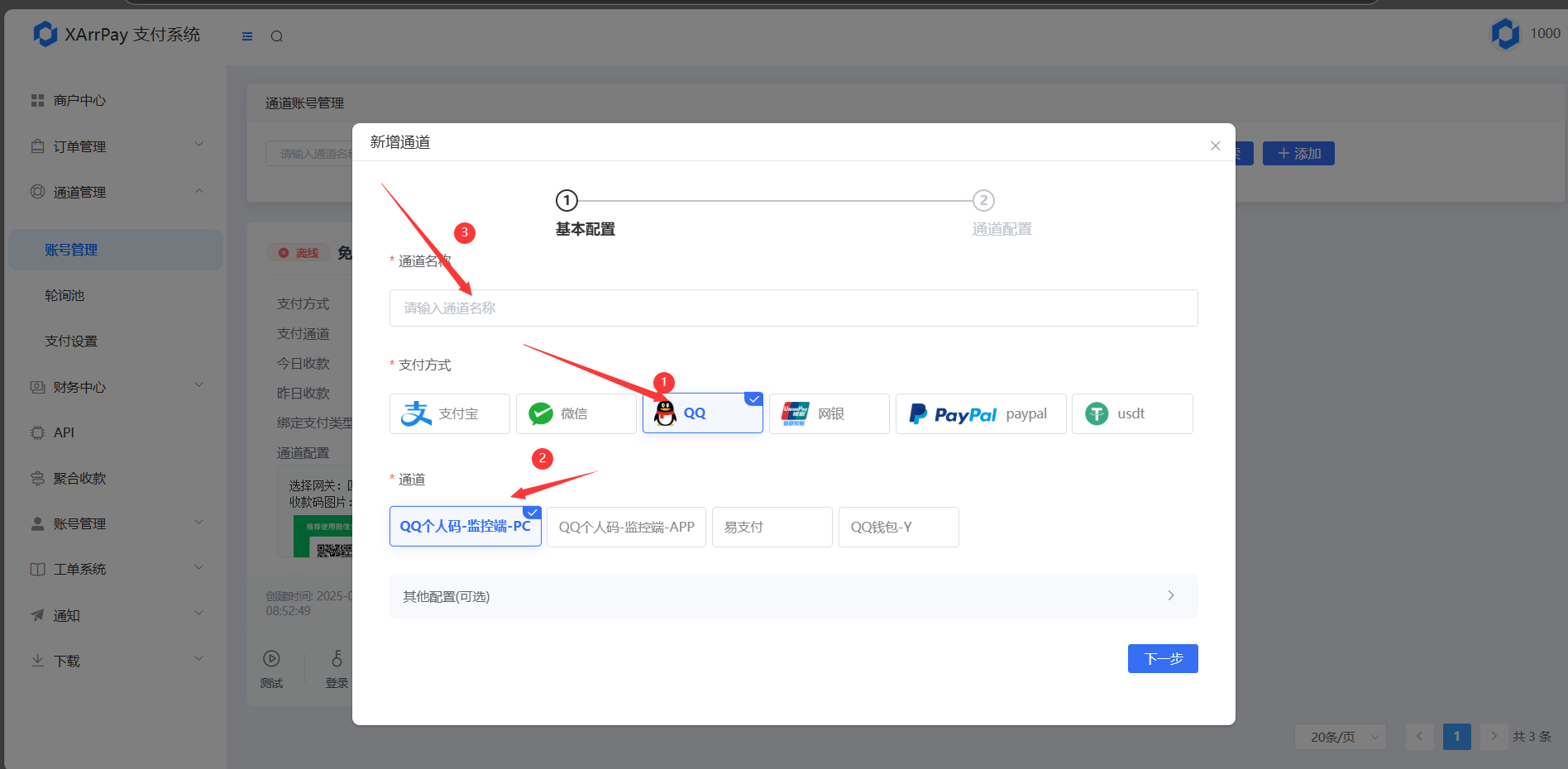Select the PayPal payment method
The image size is (1568, 769).
tap(980, 413)
